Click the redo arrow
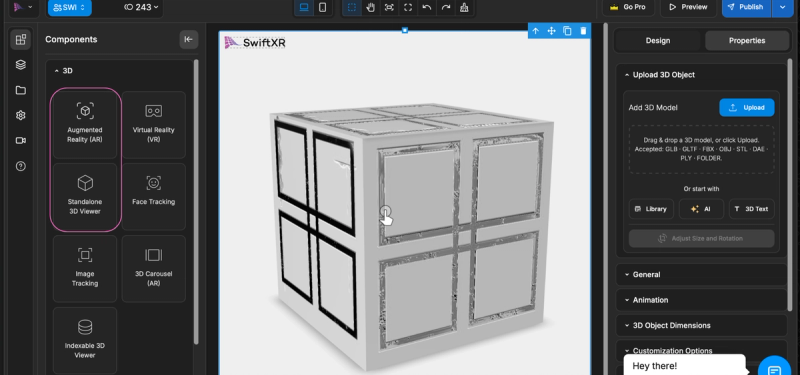The height and width of the screenshot is (375, 800). pos(446,7)
